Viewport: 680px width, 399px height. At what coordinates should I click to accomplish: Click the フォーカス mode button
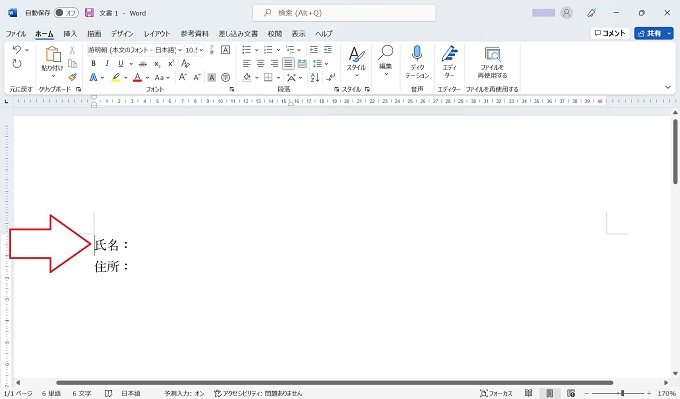pyautogui.click(x=497, y=393)
